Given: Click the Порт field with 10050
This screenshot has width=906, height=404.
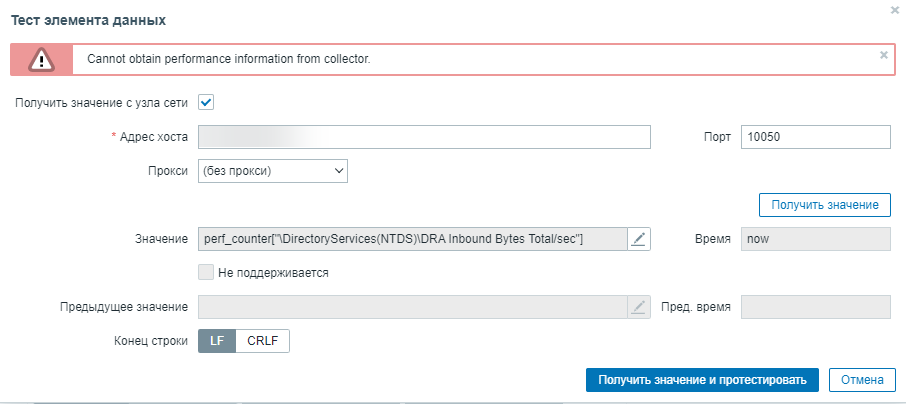Looking at the screenshot, I should coord(815,137).
